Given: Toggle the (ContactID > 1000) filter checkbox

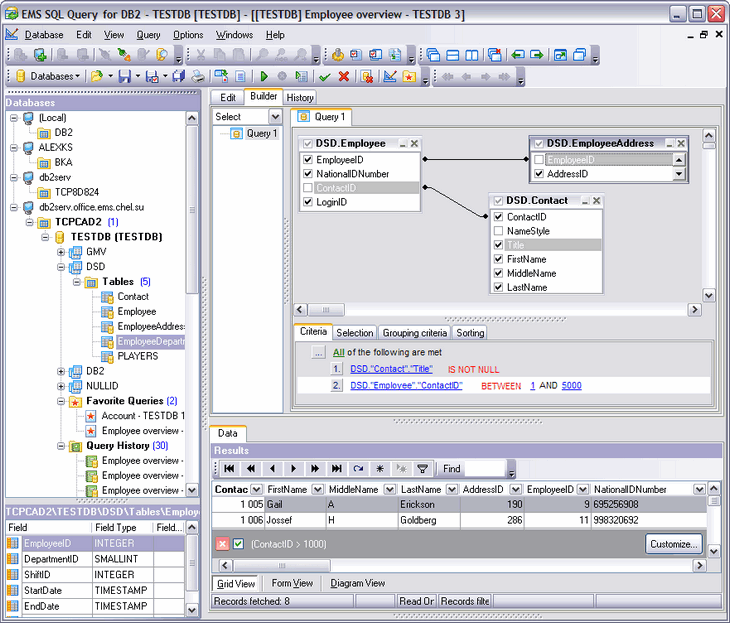Looking at the screenshot, I should tap(238, 544).
